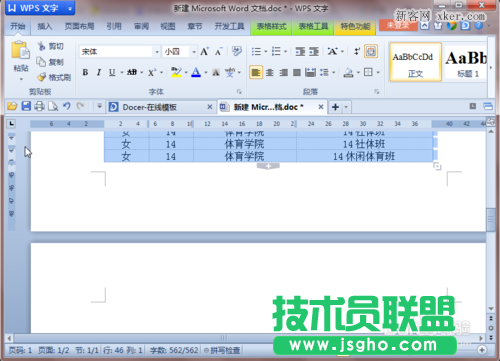Click the Open folder quick-access icon
The image size is (500, 361).
coord(12,106)
